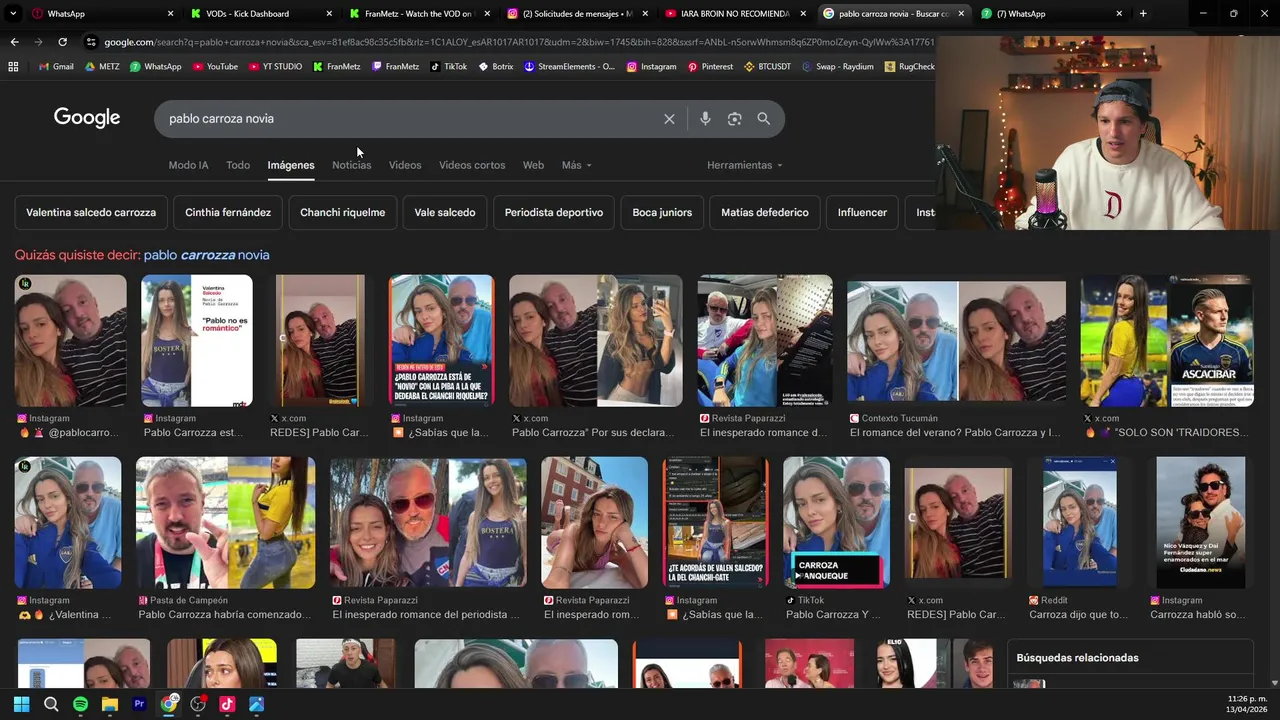1280x720 pixels.
Task: Reload the page with refresh icon
Action: (62, 42)
